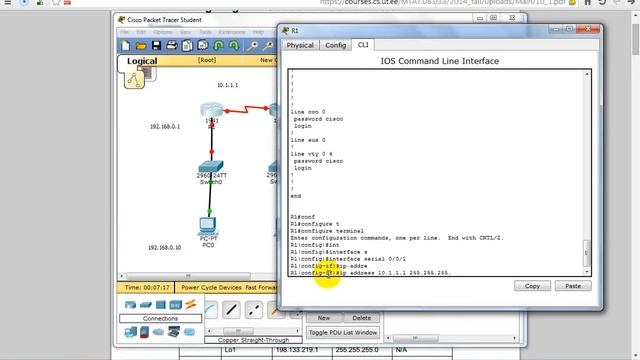Click the [Root] cluster label

pos(207,60)
